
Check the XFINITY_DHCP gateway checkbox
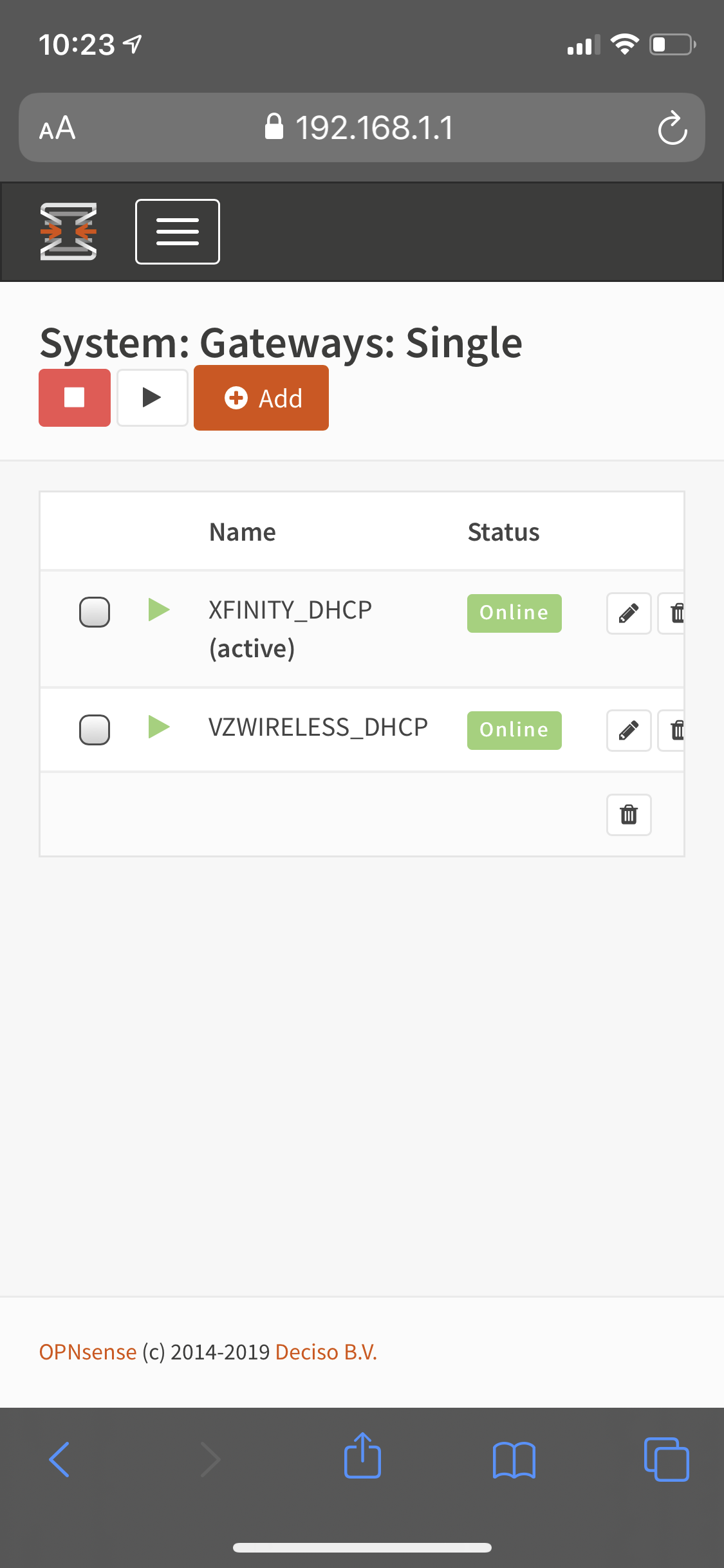(95, 613)
